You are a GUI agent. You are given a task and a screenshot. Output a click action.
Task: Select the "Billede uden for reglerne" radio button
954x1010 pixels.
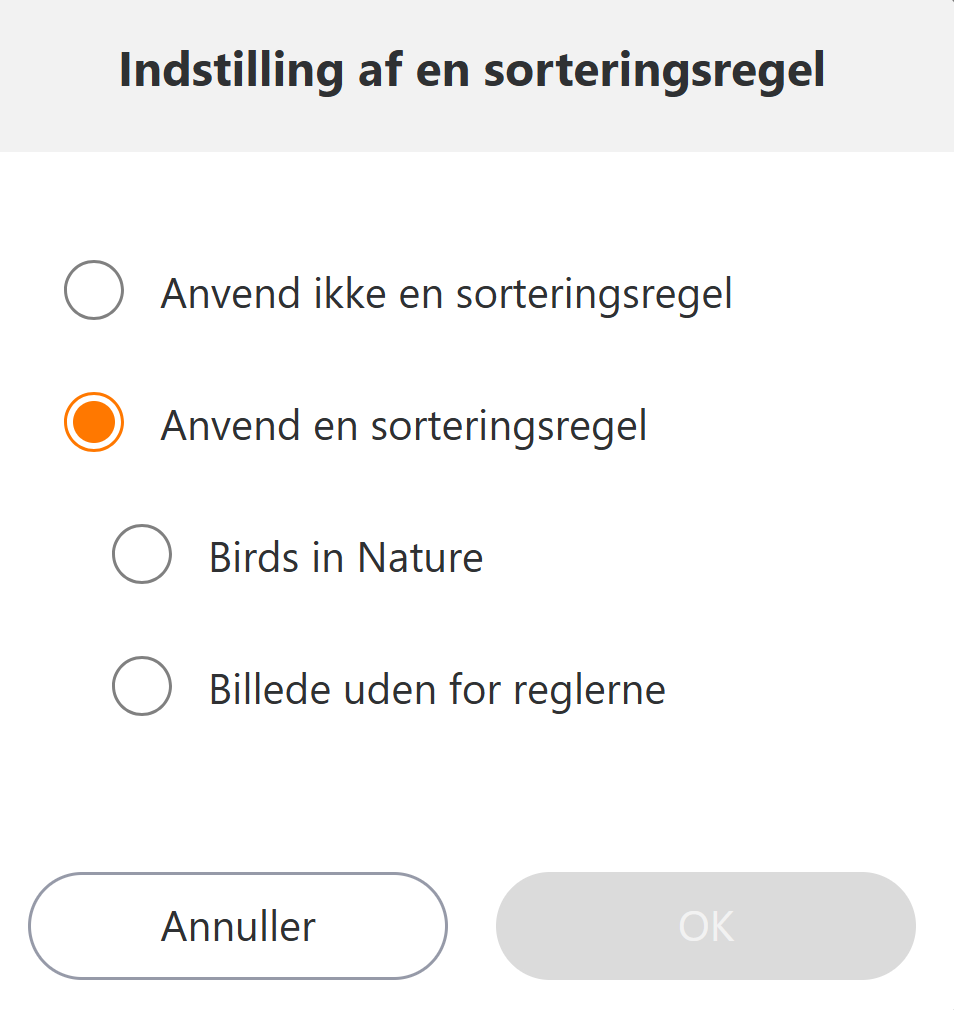pyautogui.click(x=142, y=686)
